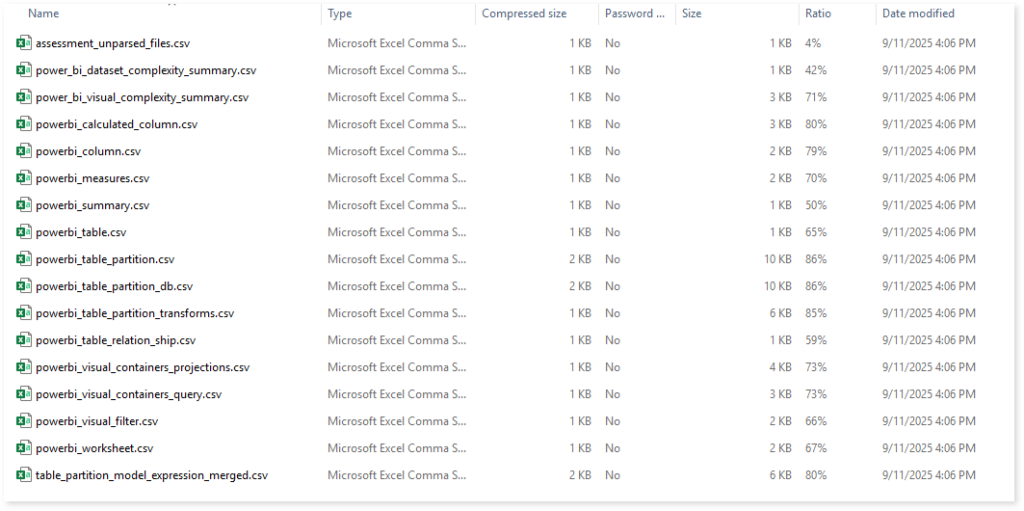
Task: Click the Excel icon for powerbi_worksheet.csv
Action: pos(24,448)
